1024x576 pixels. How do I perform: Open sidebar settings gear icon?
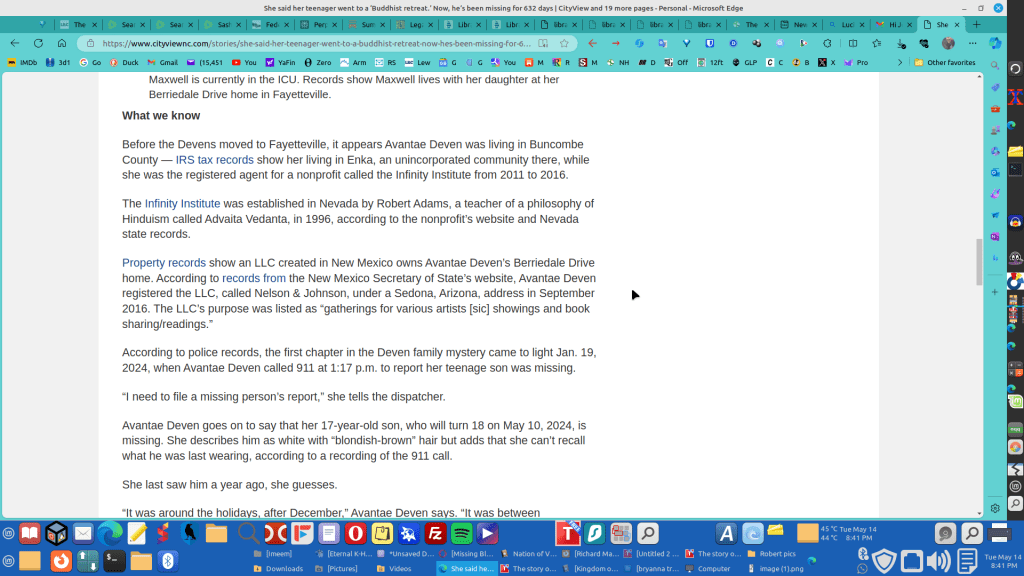point(995,508)
